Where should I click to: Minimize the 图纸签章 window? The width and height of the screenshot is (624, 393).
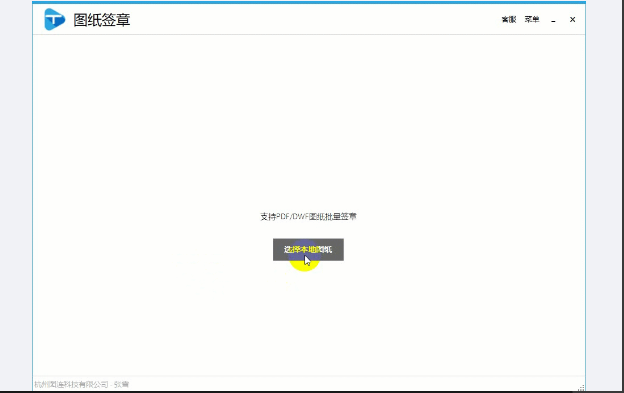coord(553,19)
